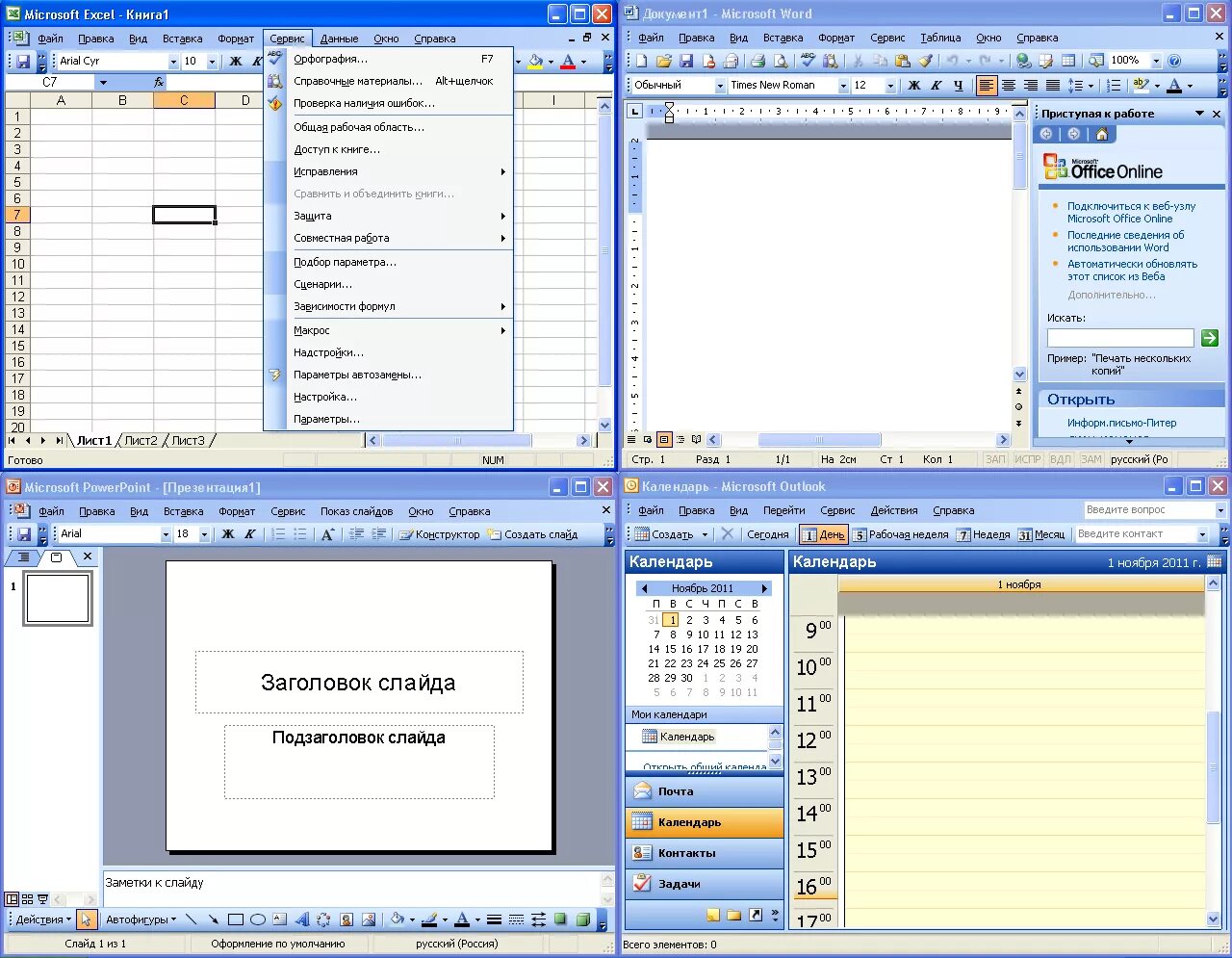
Task: Open the Word zoom 100% dropdown
Action: click(x=1156, y=61)
